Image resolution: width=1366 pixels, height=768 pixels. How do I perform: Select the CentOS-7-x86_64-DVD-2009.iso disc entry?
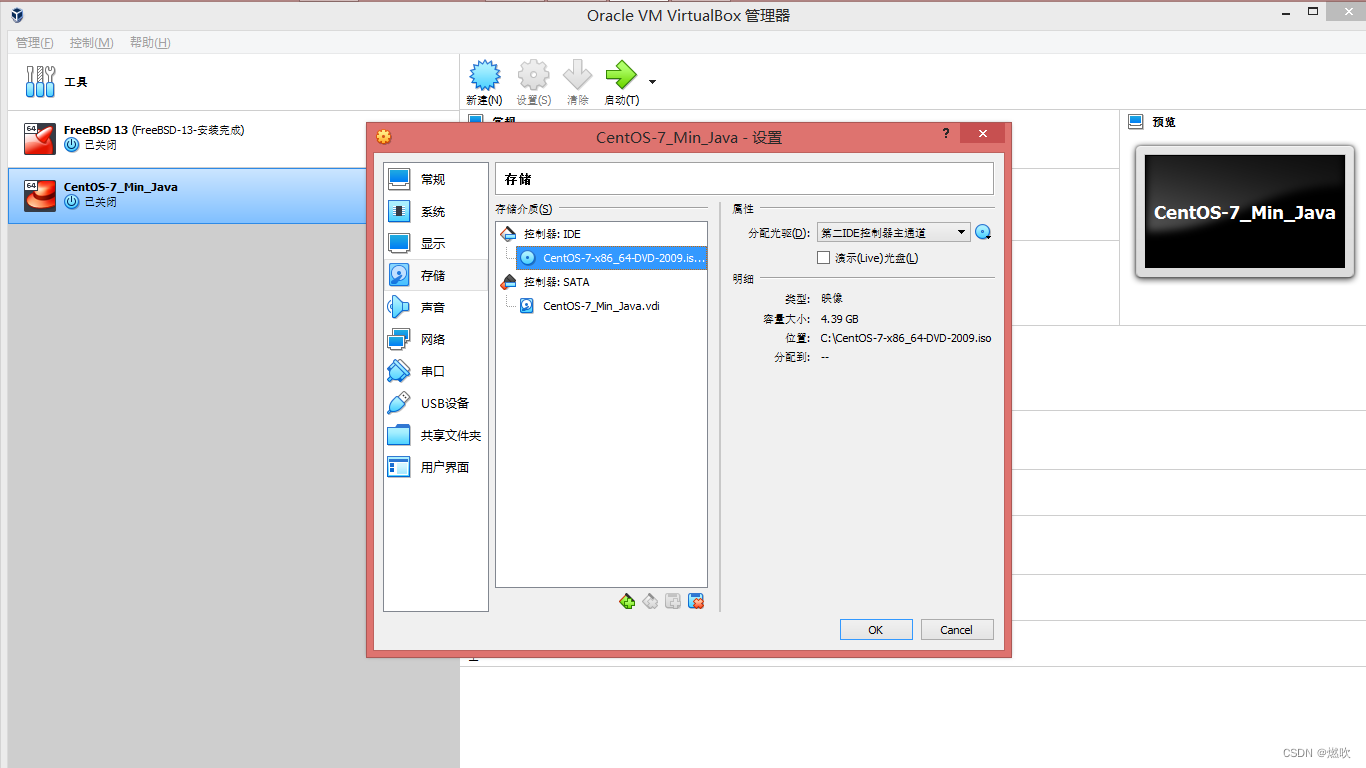(x=611, y=258)
